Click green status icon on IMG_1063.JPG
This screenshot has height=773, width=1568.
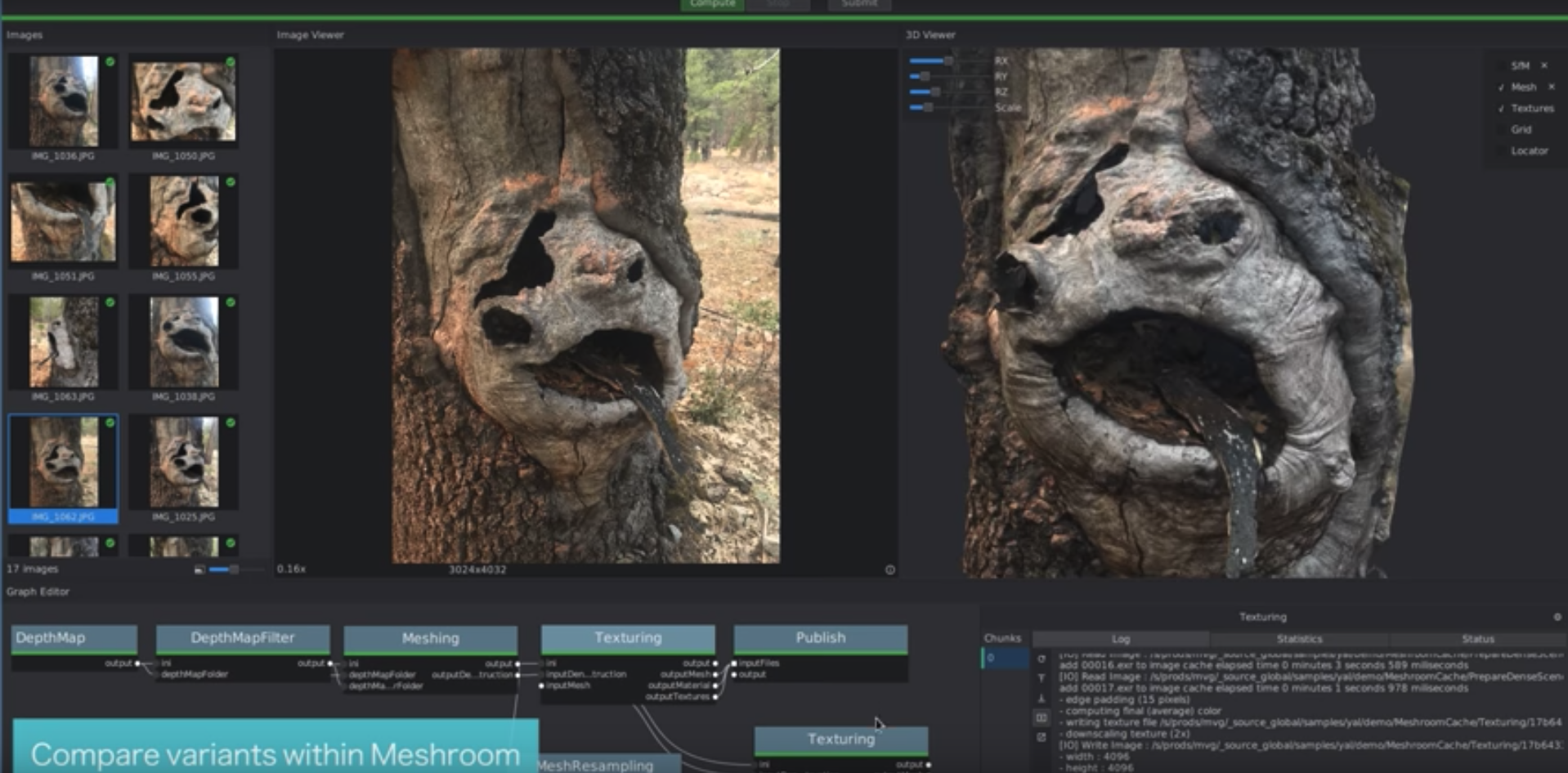[x=110, y=302]
